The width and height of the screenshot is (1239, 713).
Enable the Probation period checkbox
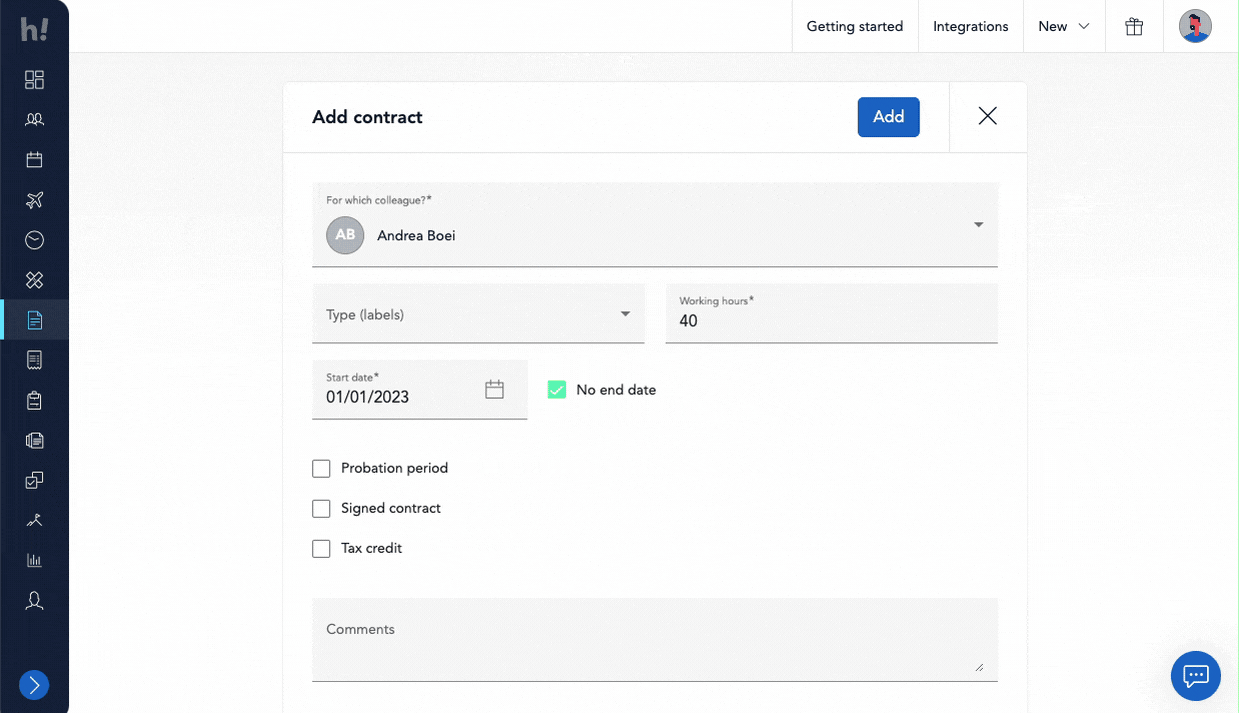321,468
